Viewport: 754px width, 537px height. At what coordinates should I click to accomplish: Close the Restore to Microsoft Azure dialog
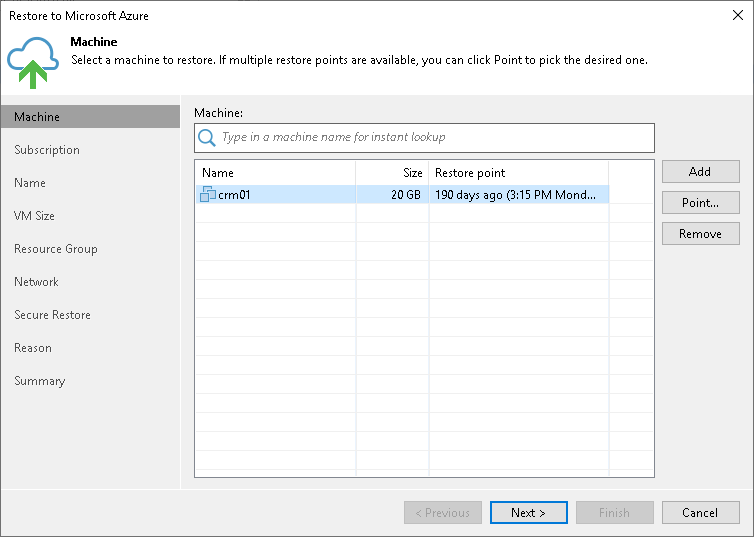click(738, 15)
